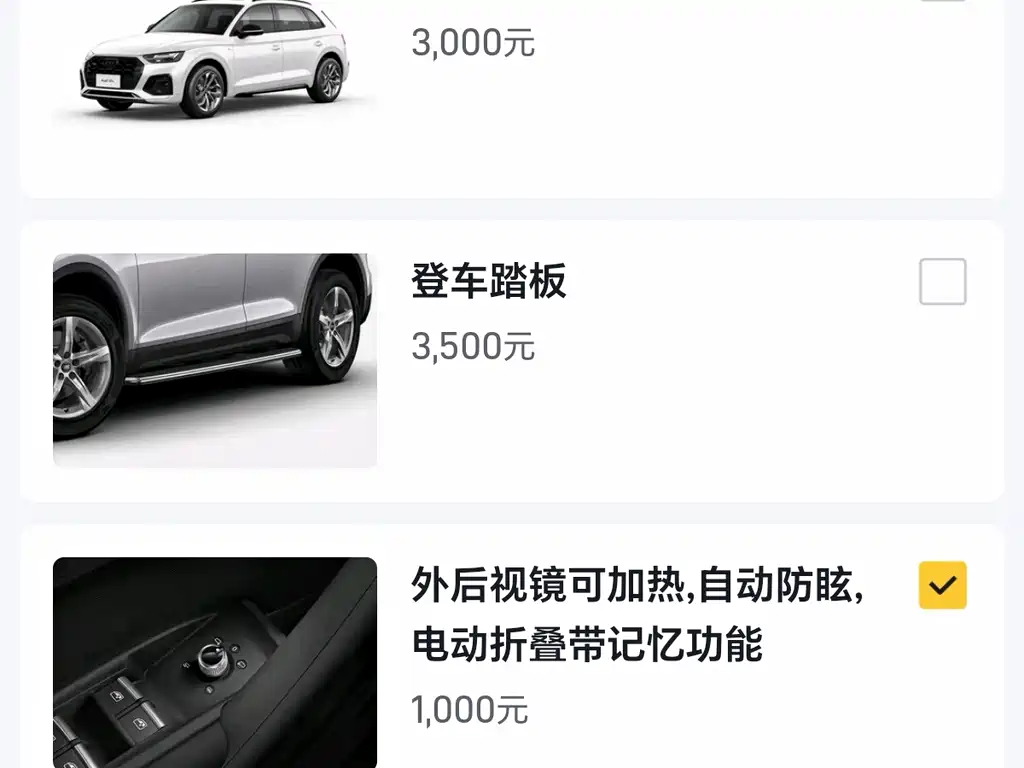Select the 电动折叠带记忆功能 text line

pyautogui.click(x=587, y=644)
